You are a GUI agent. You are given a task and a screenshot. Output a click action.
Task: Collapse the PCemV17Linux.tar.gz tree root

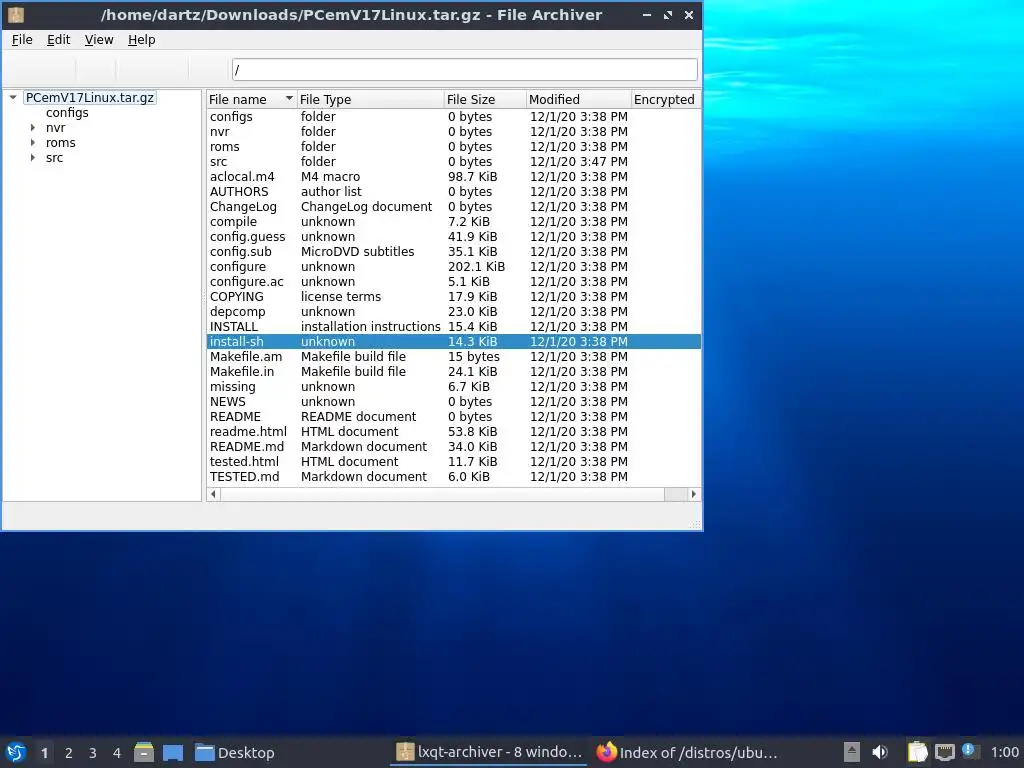pos(12,97)
